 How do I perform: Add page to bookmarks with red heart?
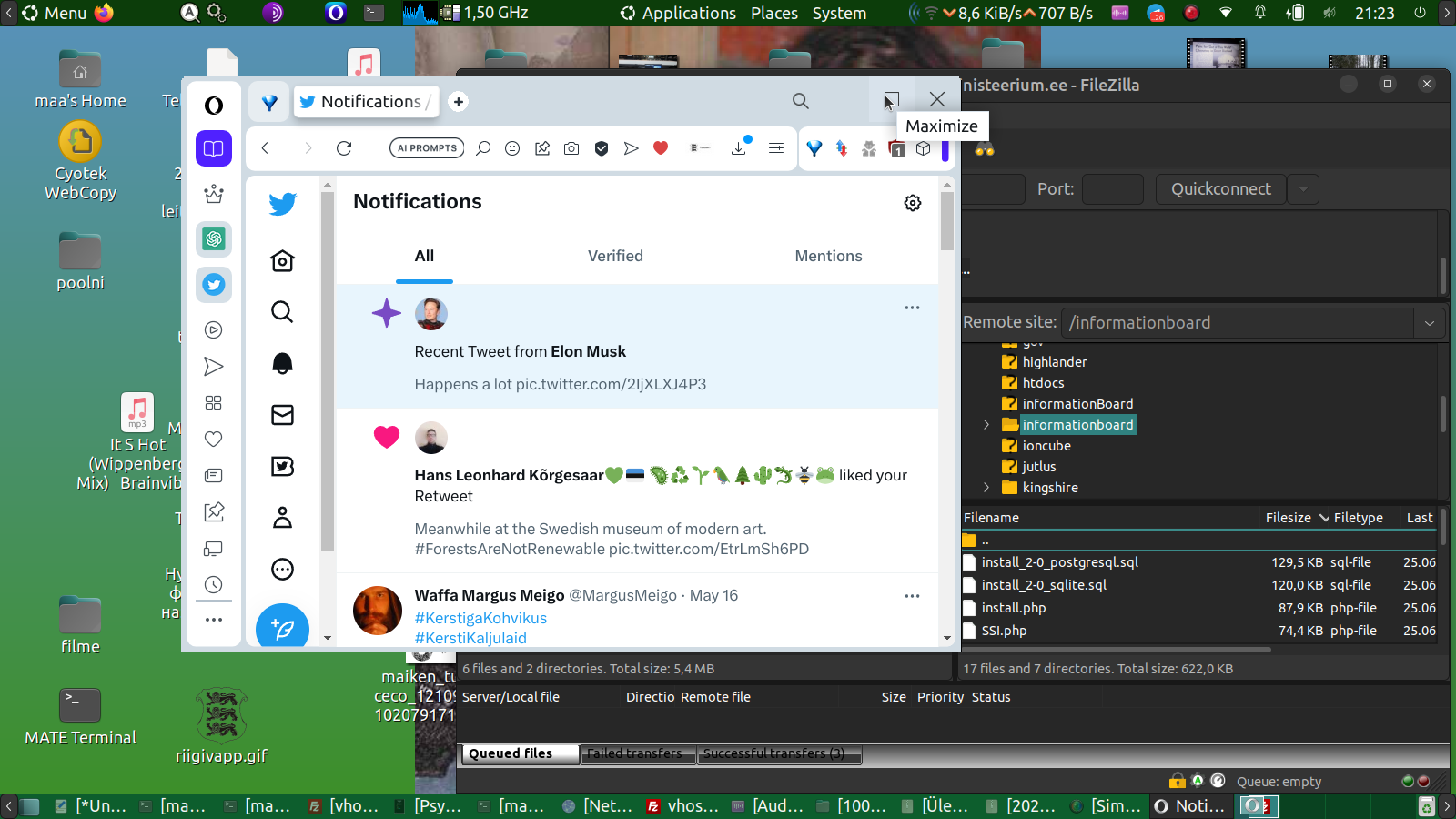[661, 148]
